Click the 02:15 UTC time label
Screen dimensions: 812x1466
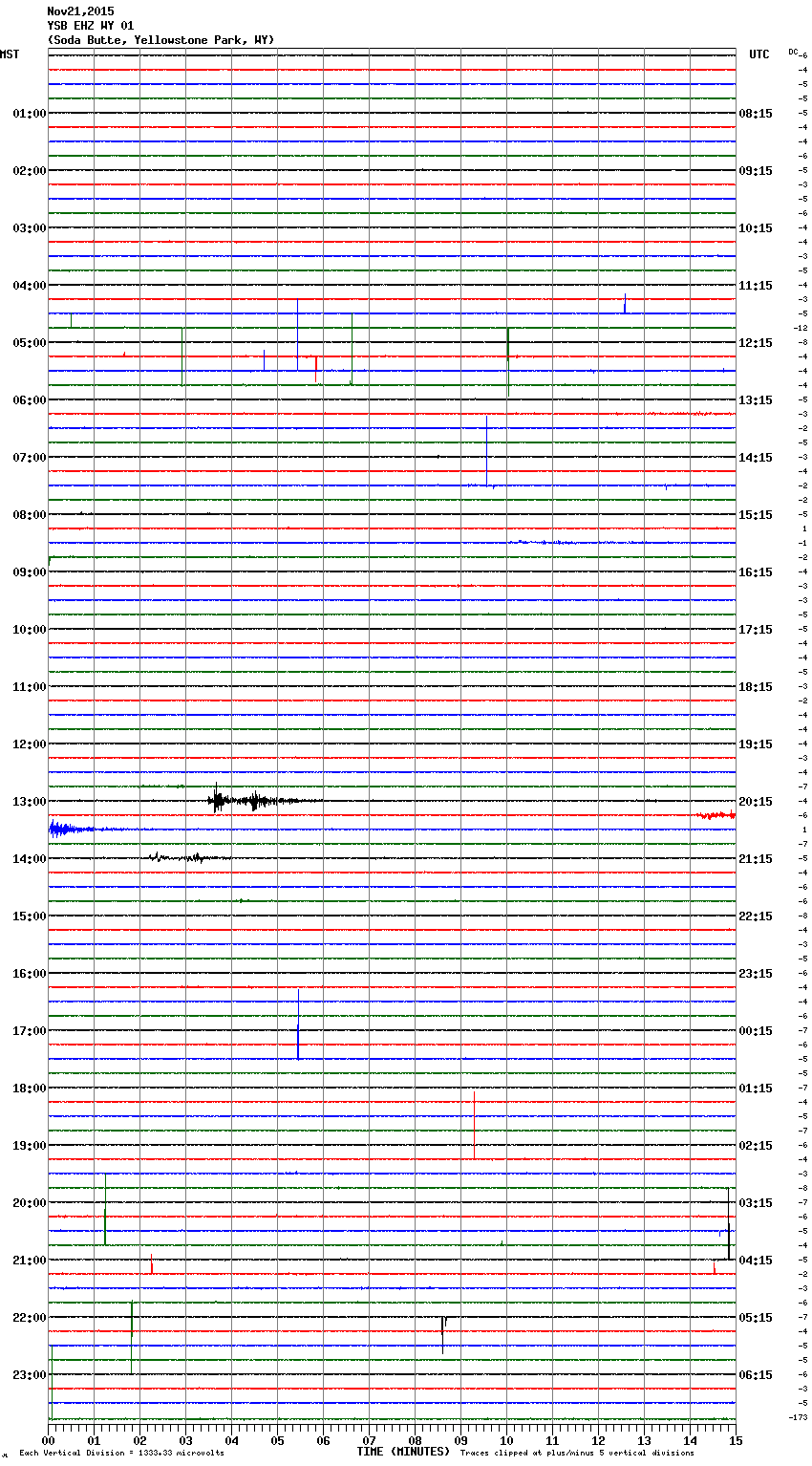(x=756, y=1146)
